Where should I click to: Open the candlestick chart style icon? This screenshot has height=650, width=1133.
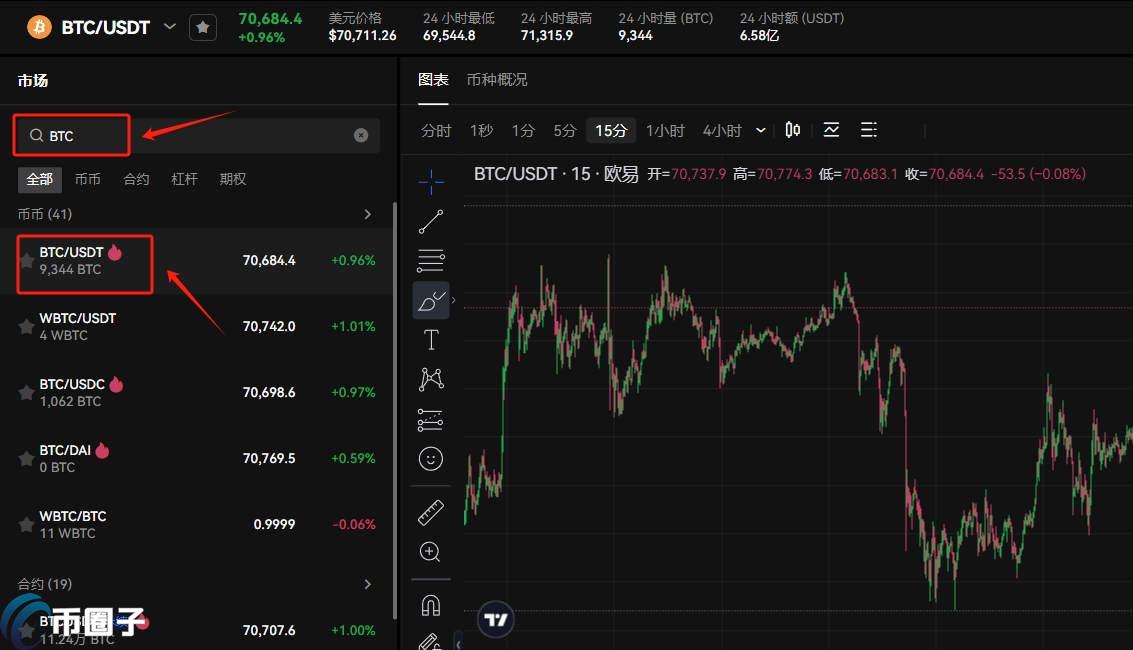click(793, 130)
